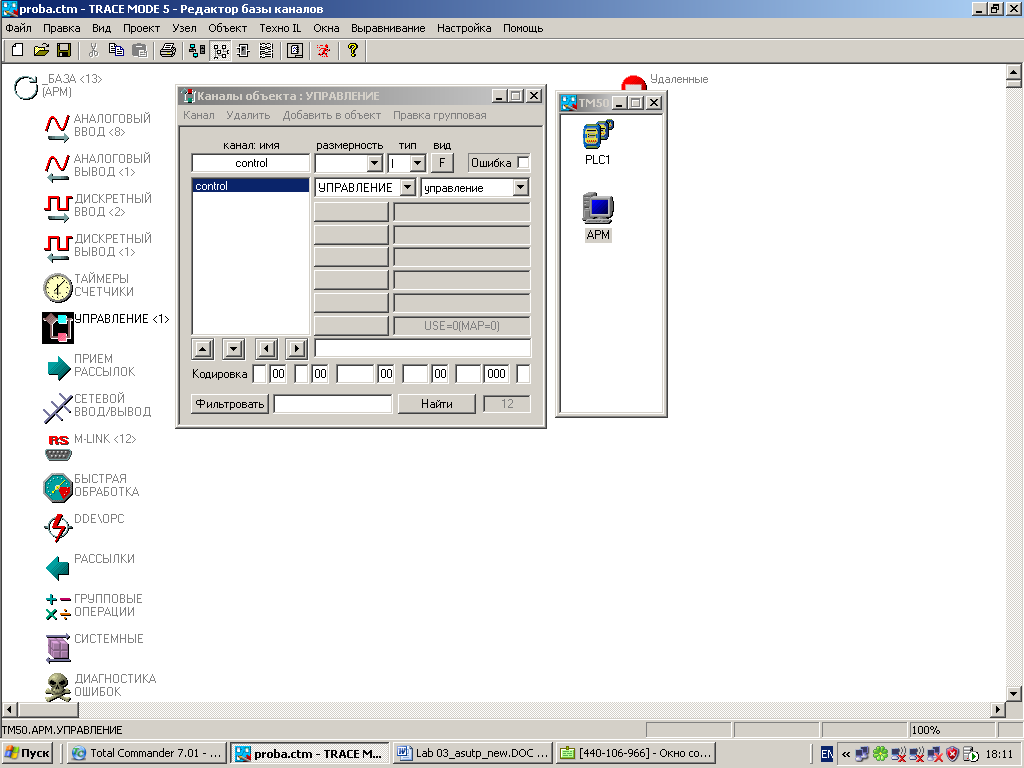Click the vertical scrollbar down arrow
Screen dimensions: 1024x768
[1014, 694]
